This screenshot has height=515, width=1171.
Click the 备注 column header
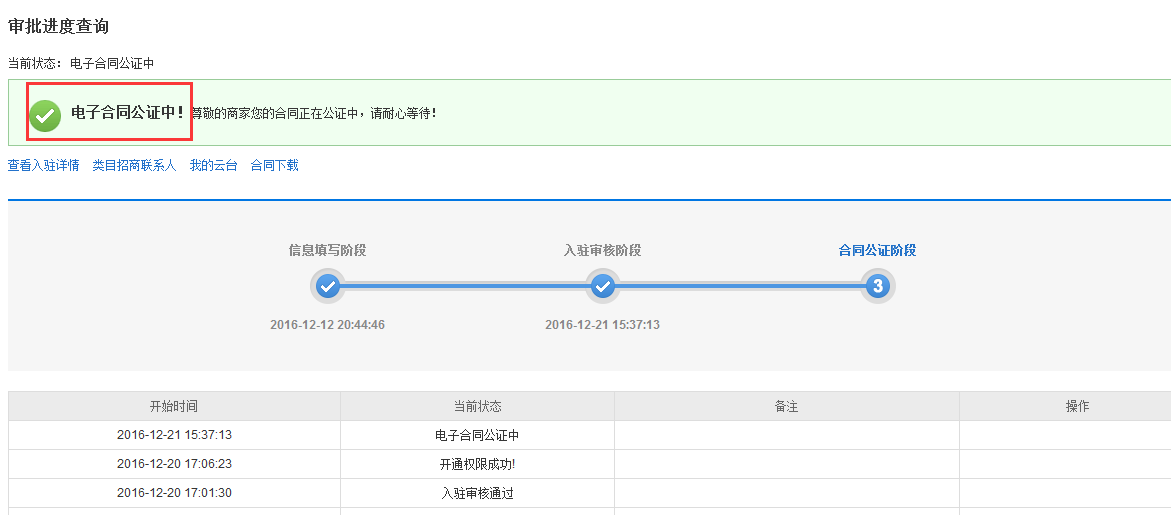point(787,407)
